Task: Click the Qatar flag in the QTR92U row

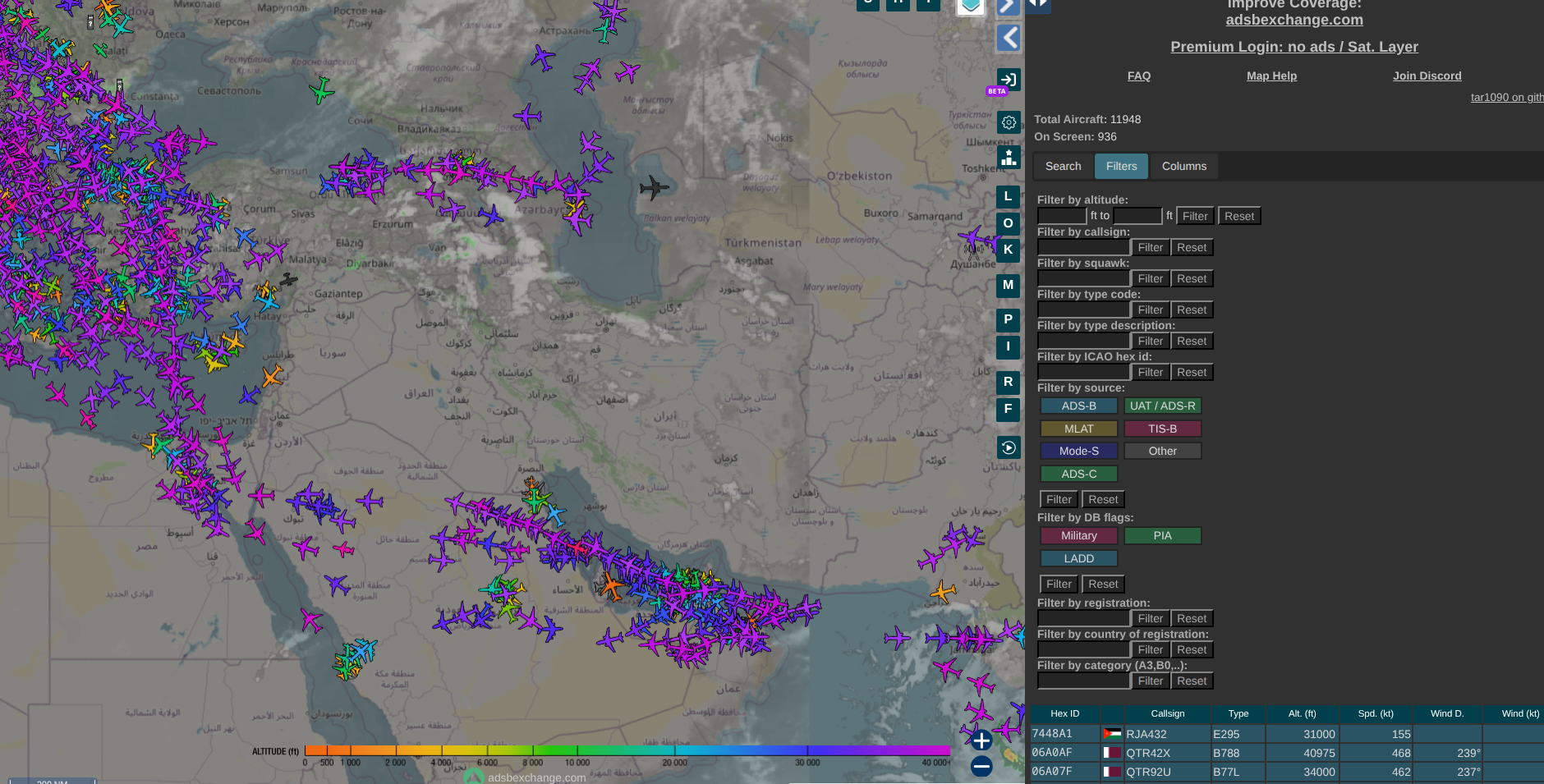Action: point(1112,772)
